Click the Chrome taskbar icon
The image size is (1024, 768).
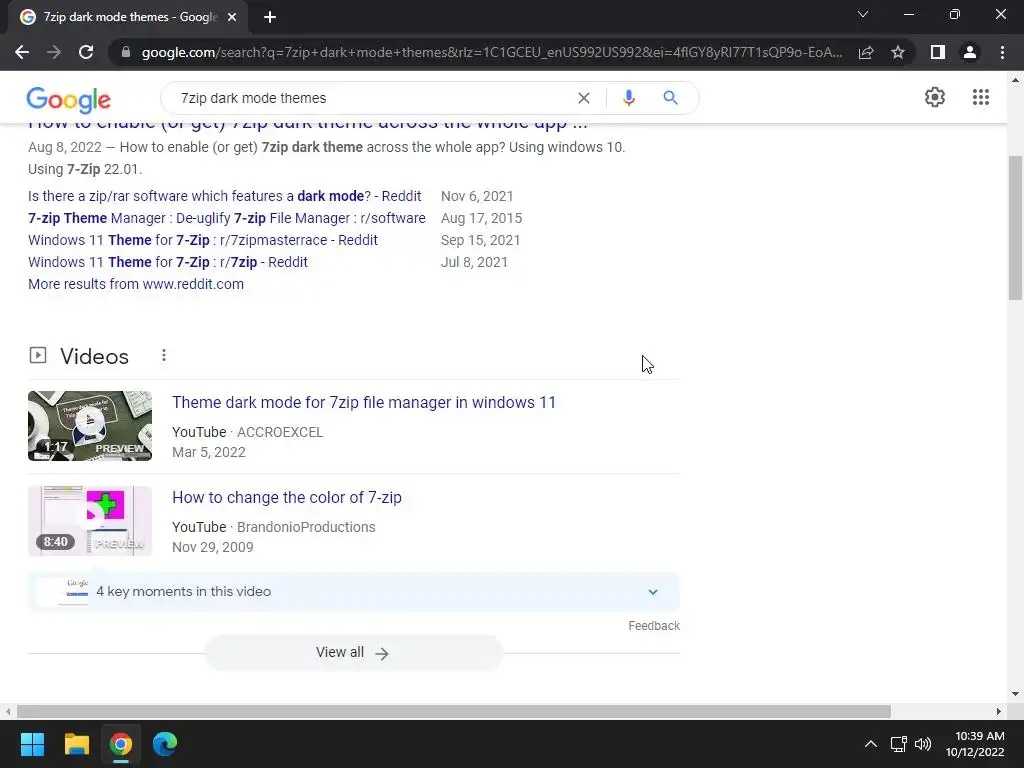click(x=121, y=744)
